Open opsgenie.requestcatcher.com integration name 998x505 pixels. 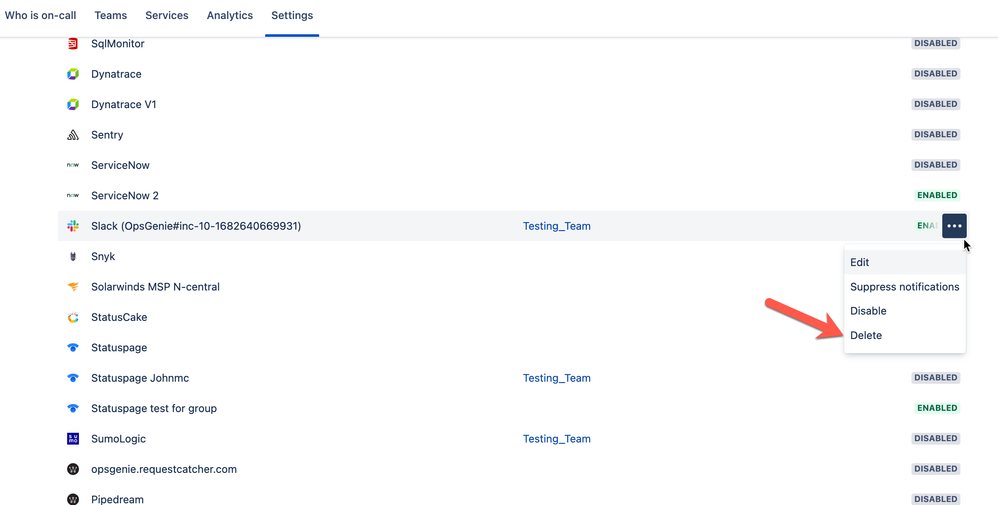click(x=164, y=469)
